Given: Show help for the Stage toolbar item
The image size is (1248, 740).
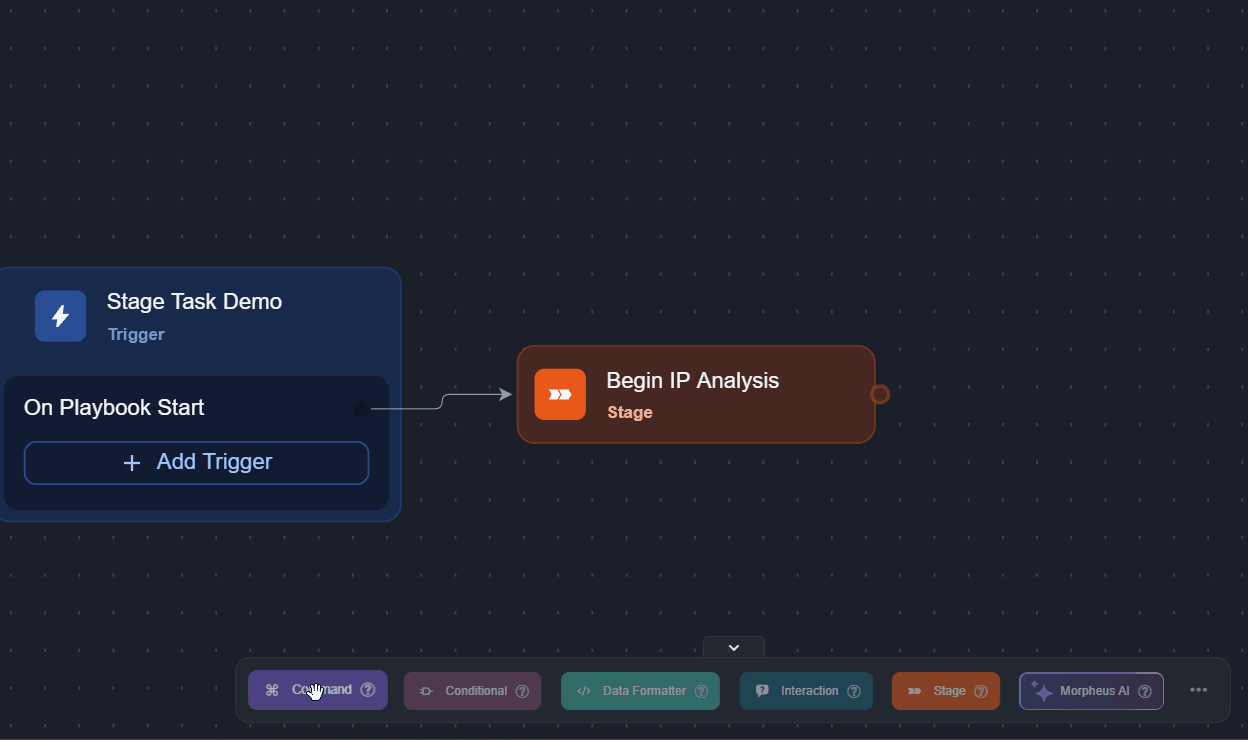Looking at the screenshot, I should (x=981, y=691).
